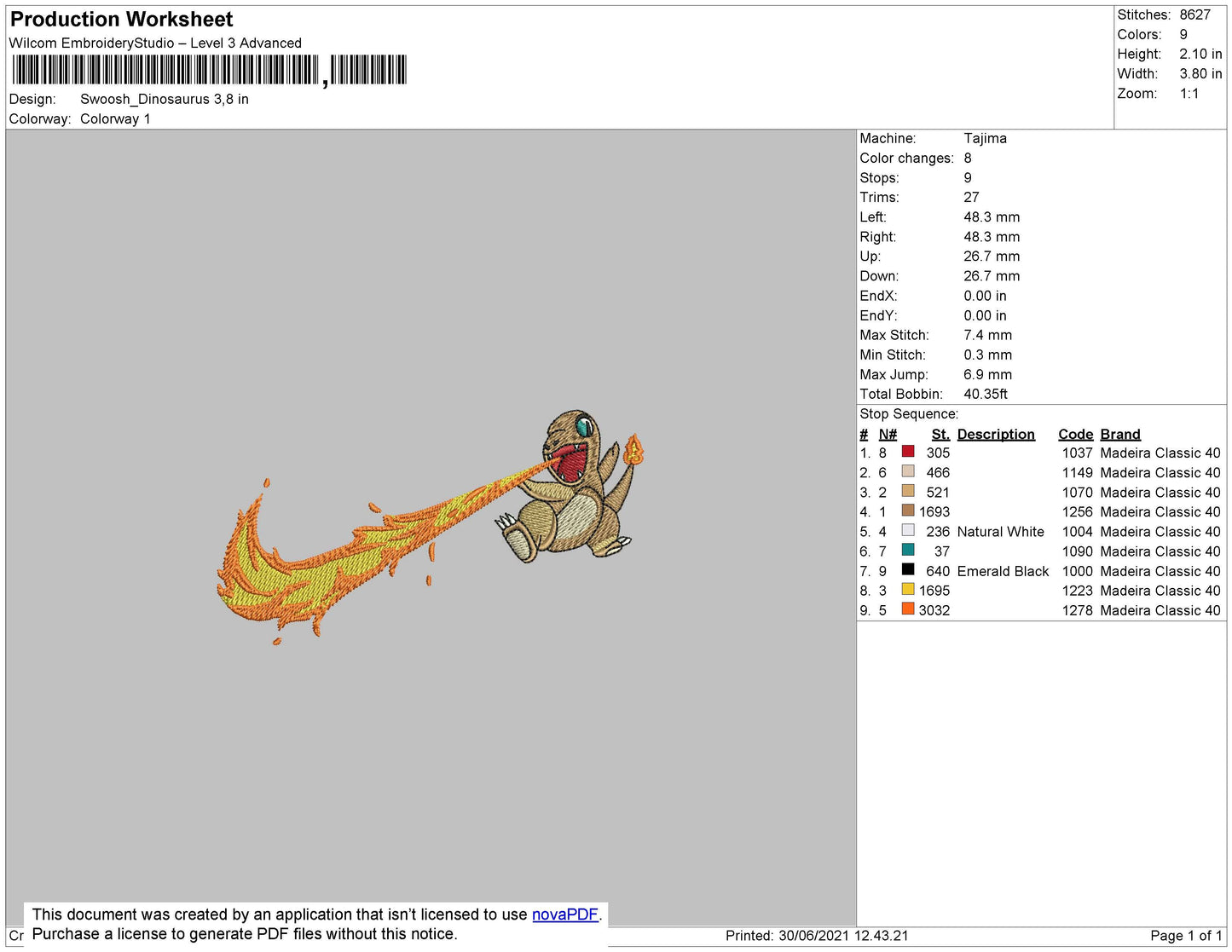Click the red swatch for code 1037
The image size is (1232, 952).
click(x=908, y=452)
